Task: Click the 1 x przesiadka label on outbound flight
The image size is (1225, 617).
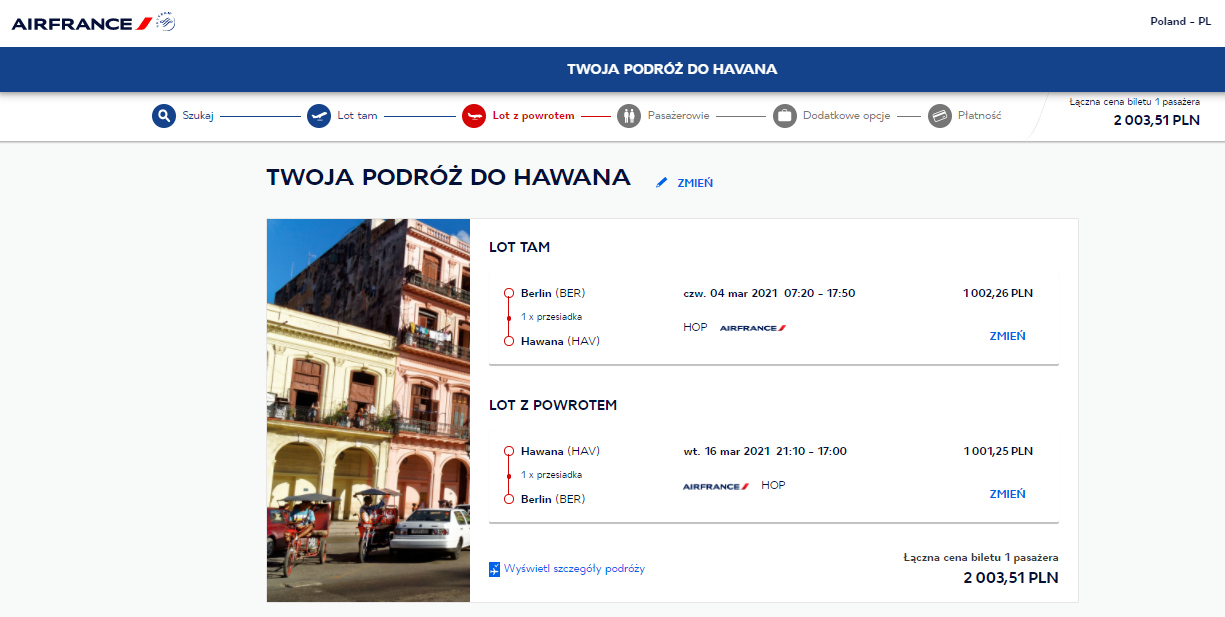Action: 551,317
